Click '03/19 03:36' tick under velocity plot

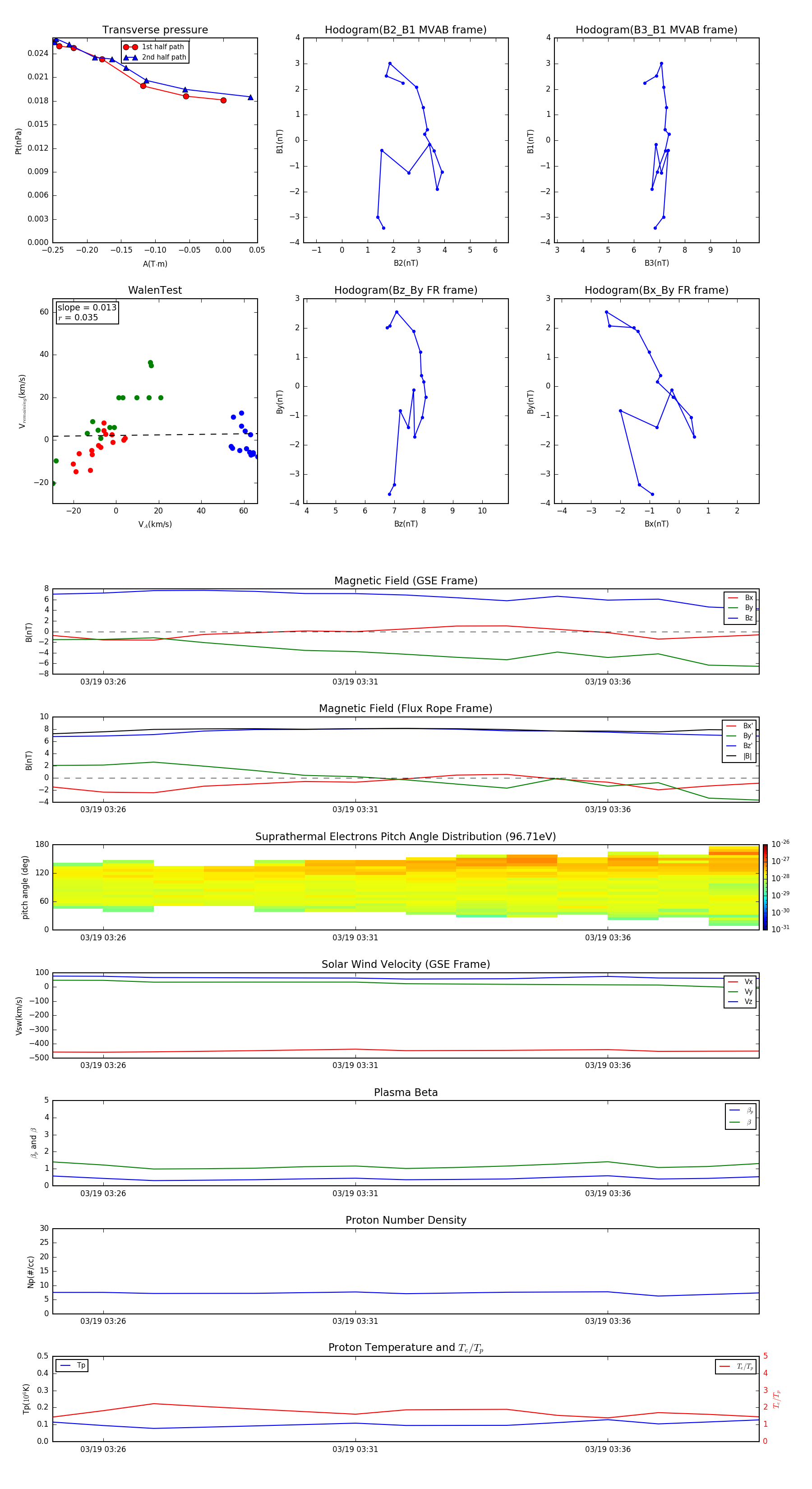coord(607,1065)
